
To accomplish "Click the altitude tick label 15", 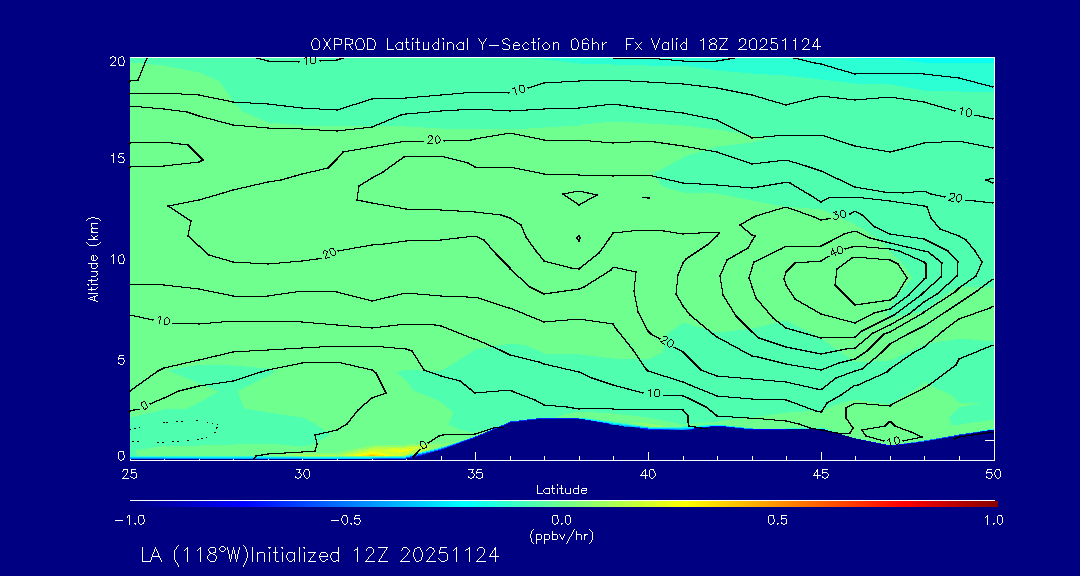I will point(115,159).
